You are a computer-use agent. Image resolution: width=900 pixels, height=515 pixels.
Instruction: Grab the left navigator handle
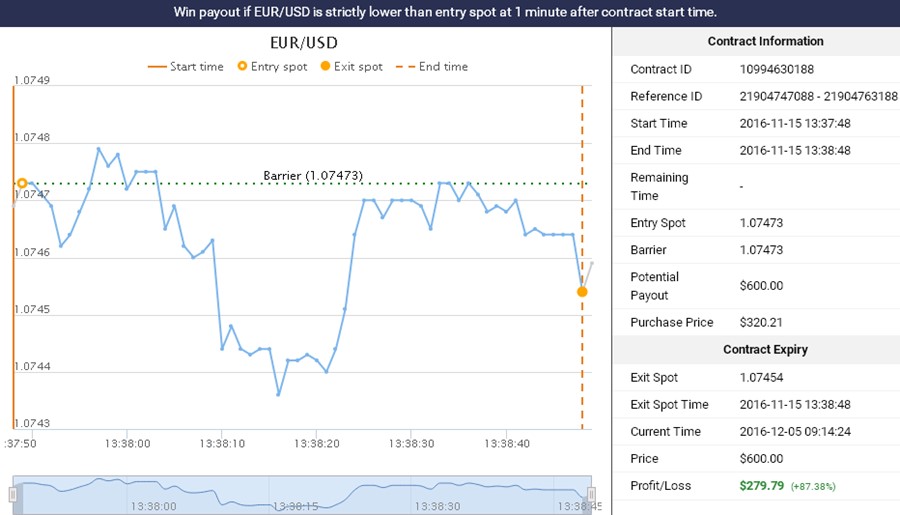click(x=14, y=494)
